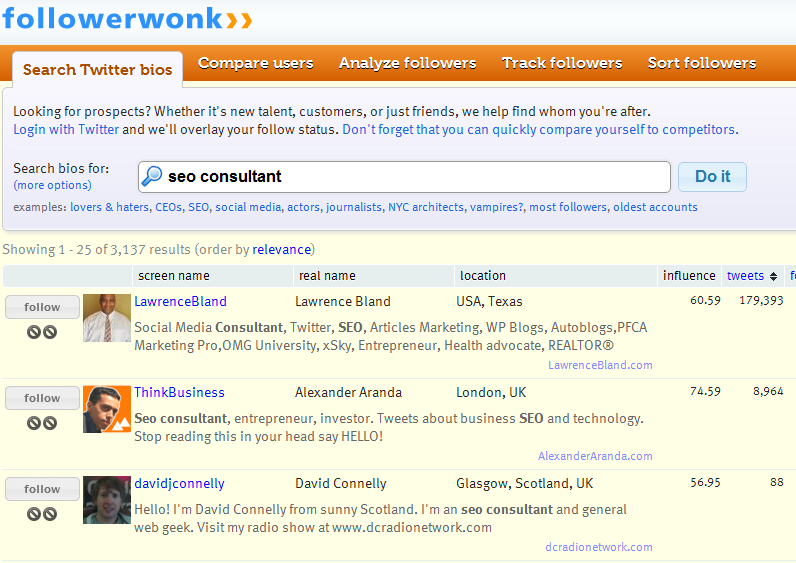This screenshot has width=796, height=563.
Task: Visit the dcradionetwork.com website link
Action: tap(599, 547)
